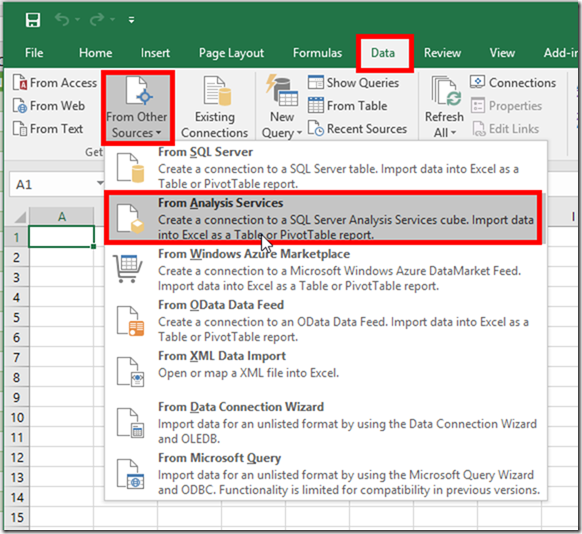Select row 9 header
The width and height of the screenshot is (582, 534).
17,397
